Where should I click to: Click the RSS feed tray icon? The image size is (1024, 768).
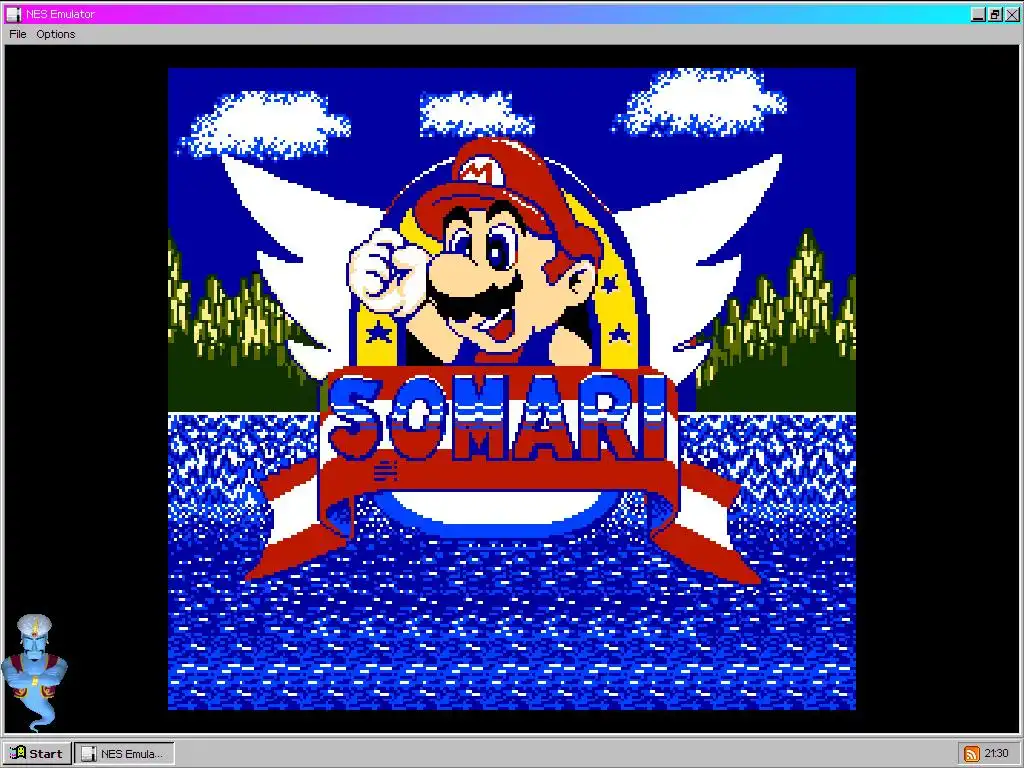(x=972, y=754)
